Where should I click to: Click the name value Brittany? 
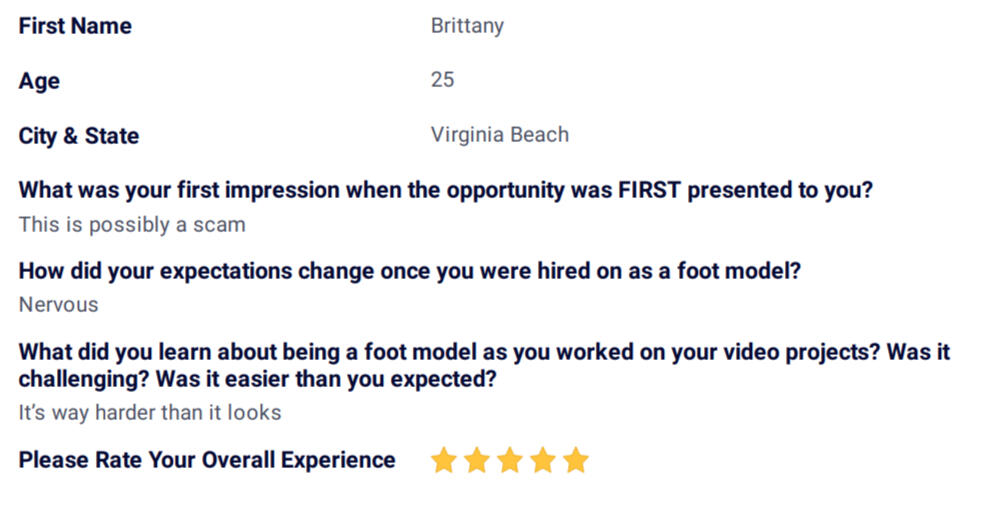[x=467, y=26]
